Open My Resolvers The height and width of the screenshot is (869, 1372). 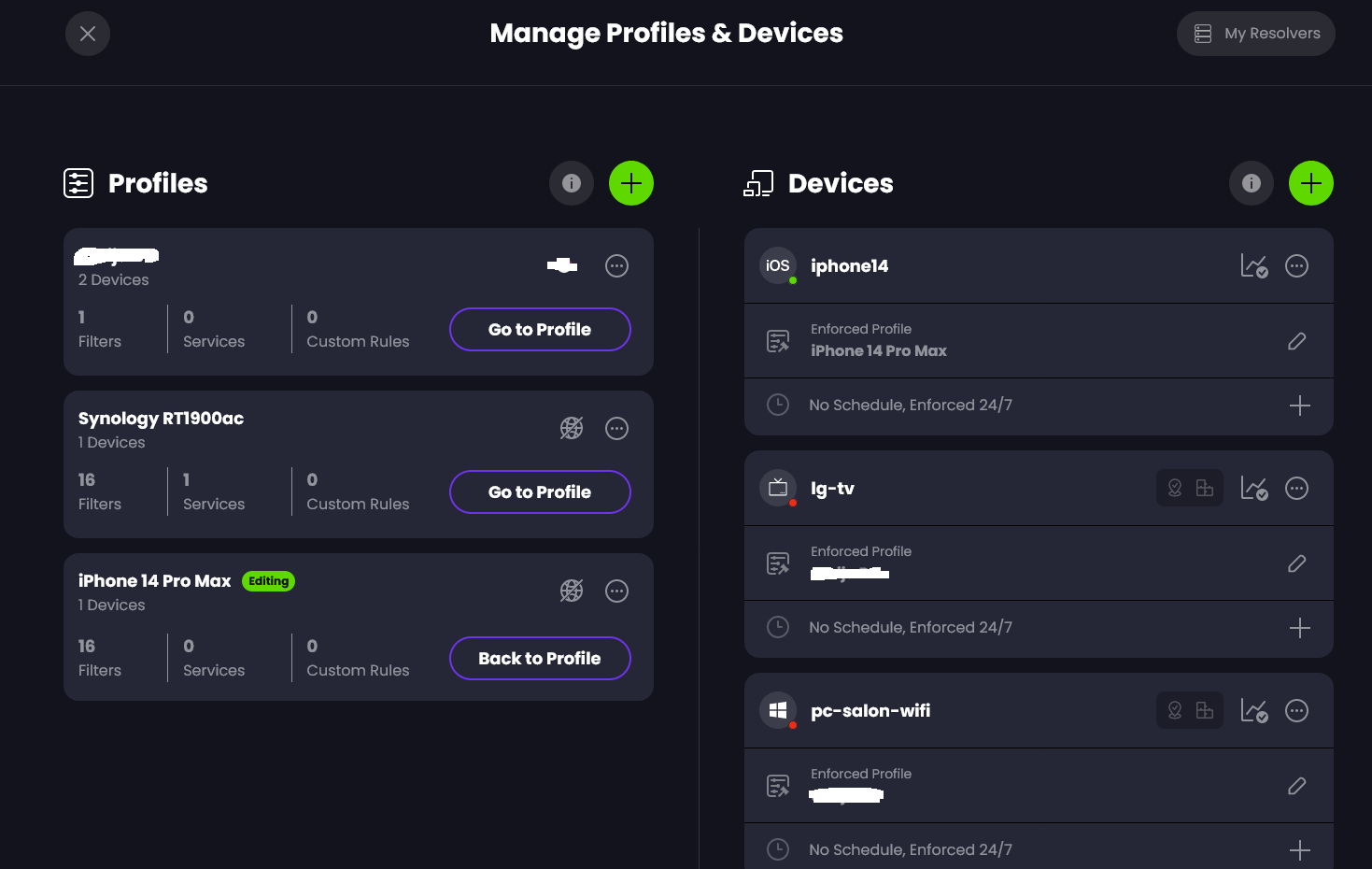[x=1255, y=34]
